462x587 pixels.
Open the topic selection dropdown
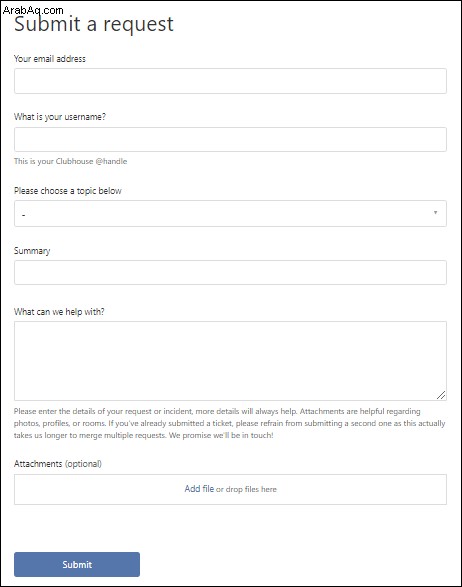[230, 213]
